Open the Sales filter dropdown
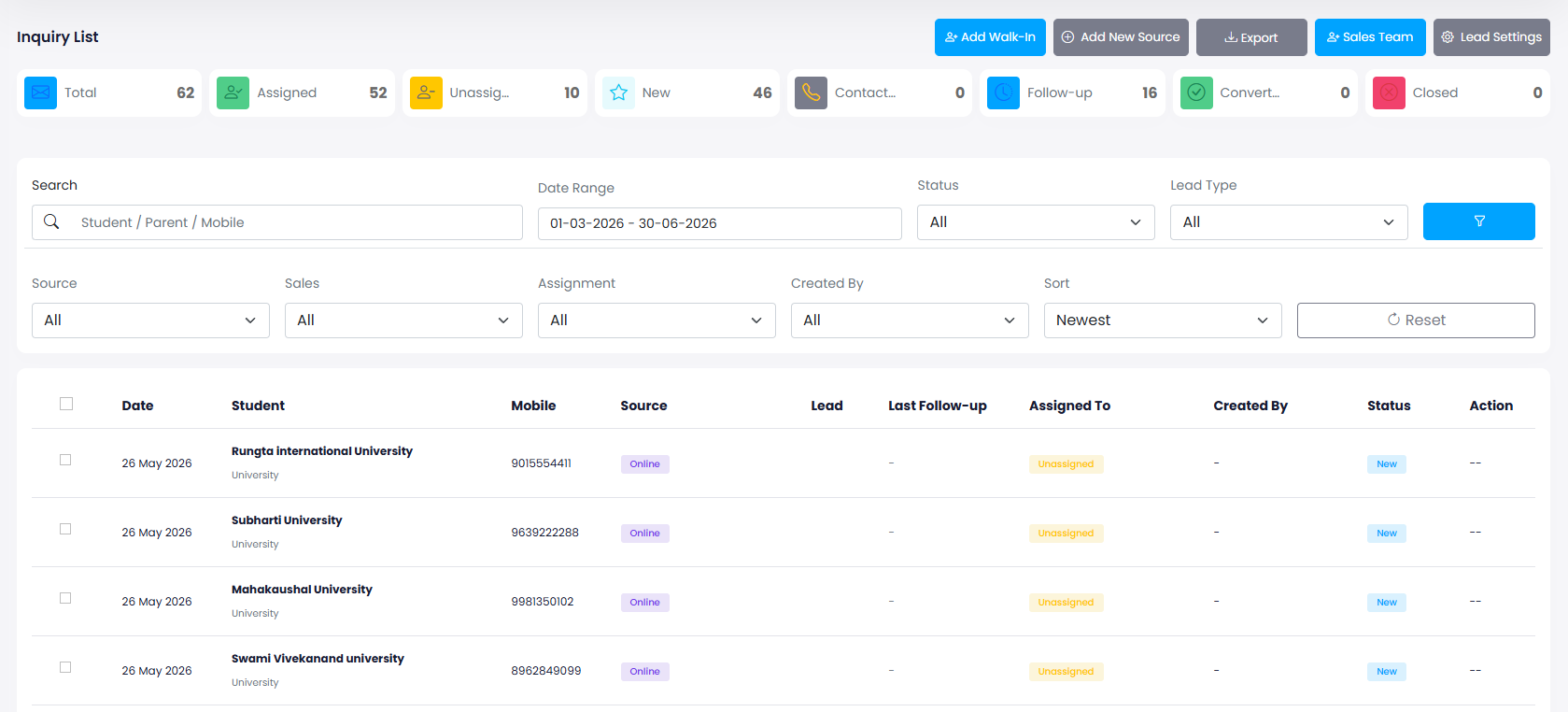 [x=403, y=320]
